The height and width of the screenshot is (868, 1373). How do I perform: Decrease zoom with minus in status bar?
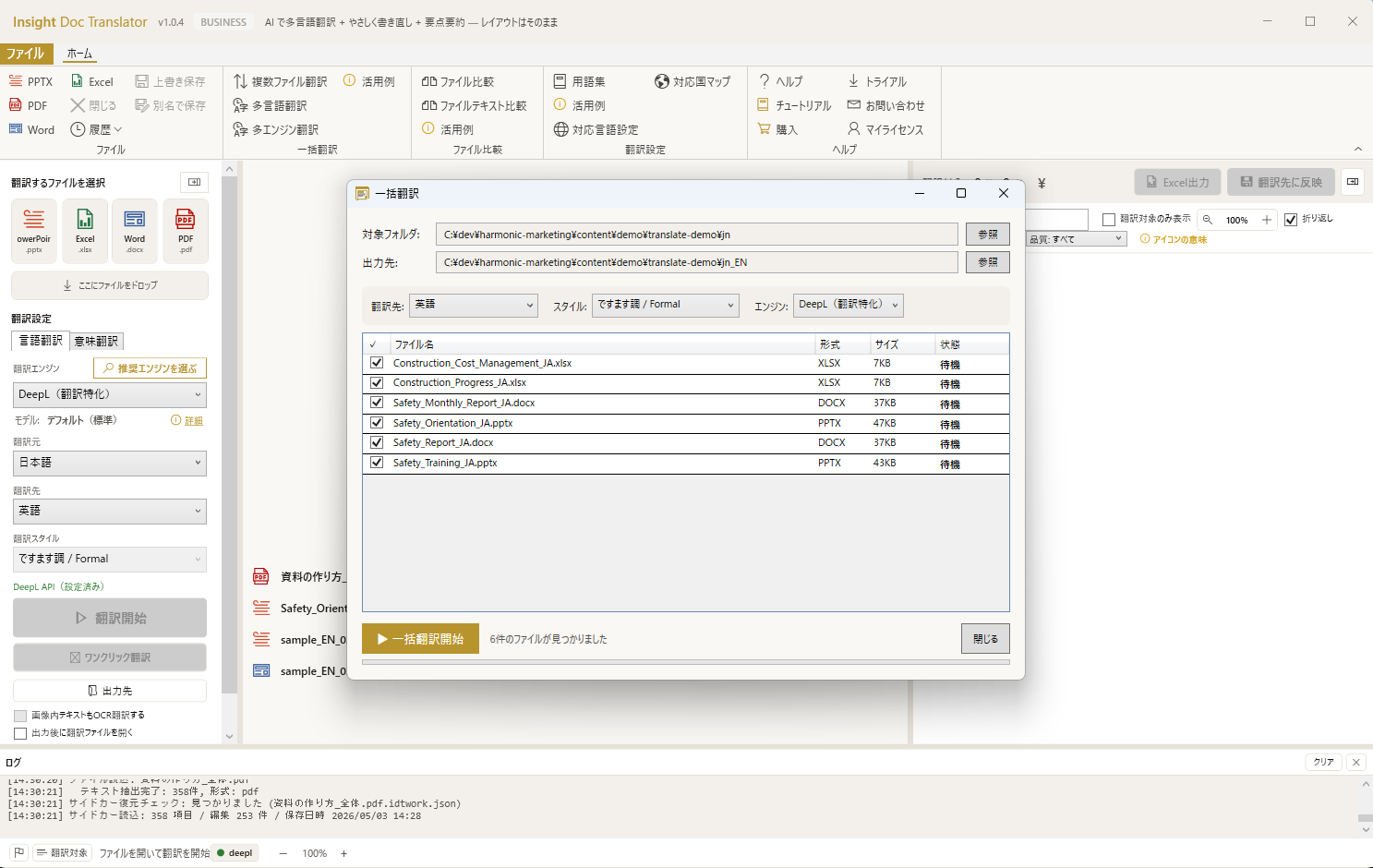click(283, 853)
